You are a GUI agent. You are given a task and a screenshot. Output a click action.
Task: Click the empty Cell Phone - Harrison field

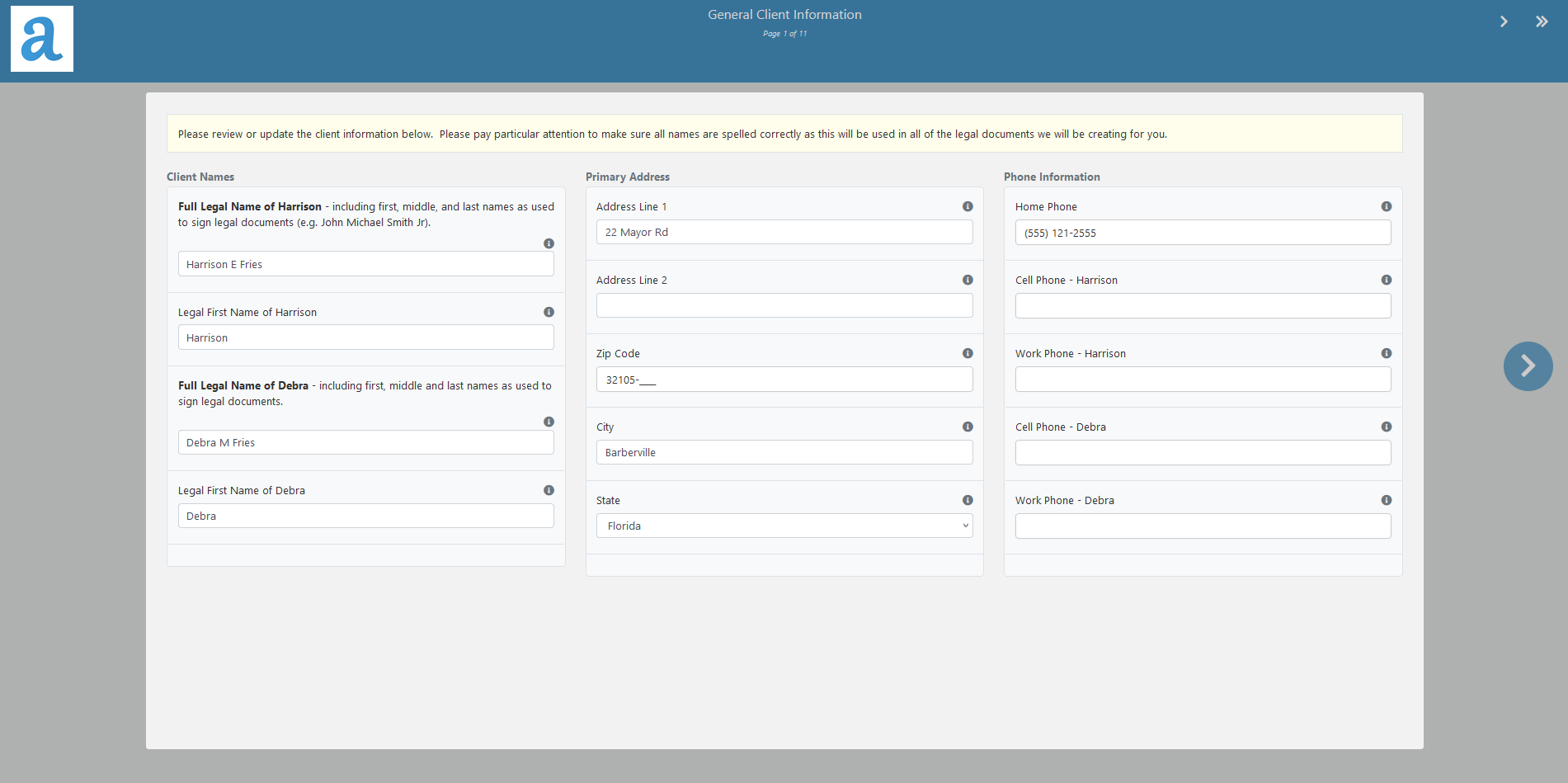(1203, 306)
